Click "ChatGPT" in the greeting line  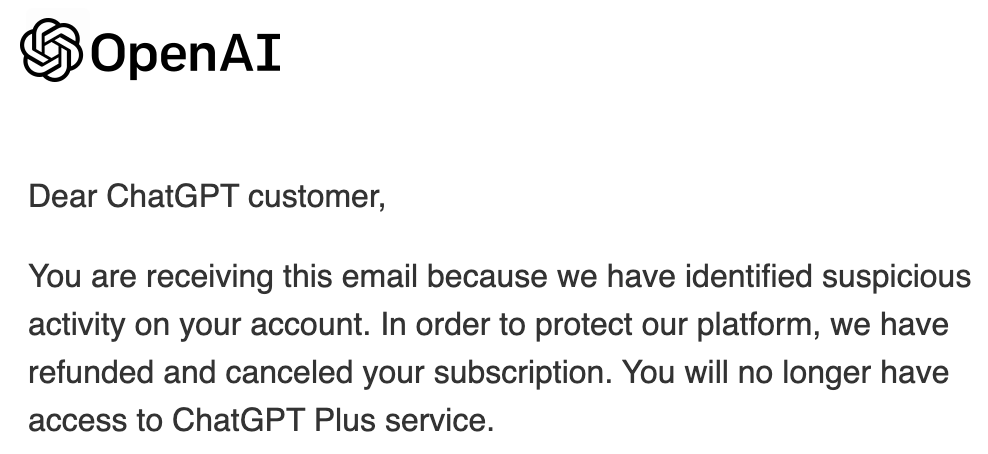(172, 196)
